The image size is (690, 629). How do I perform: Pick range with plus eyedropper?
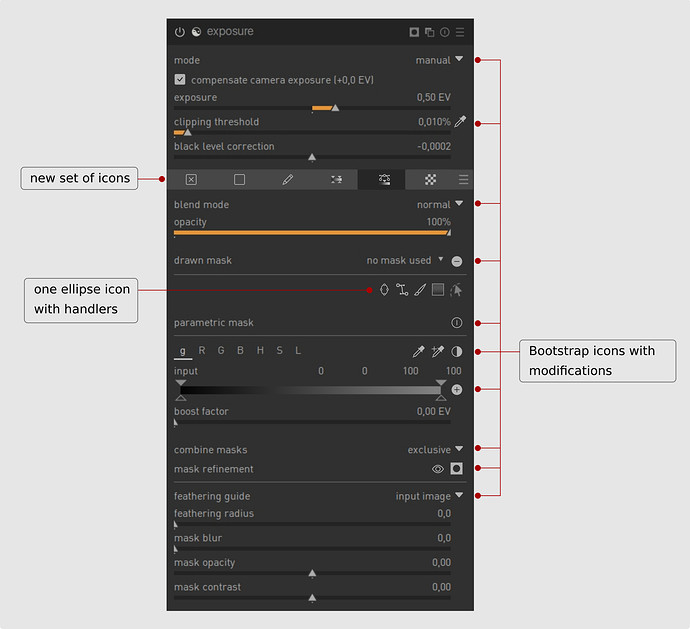coord(437,351)
